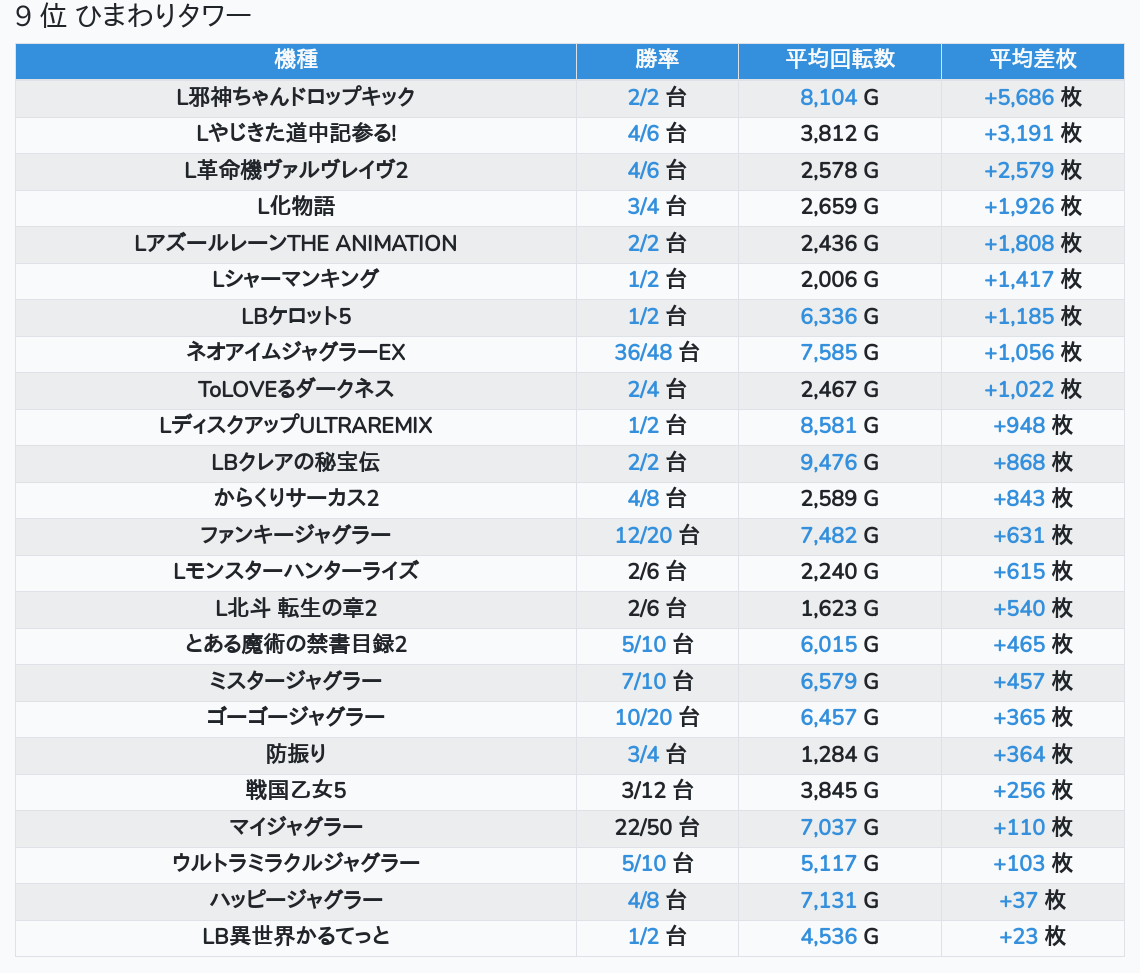The image size is (1140, 973).
Task: Click the +3,191 枚 average difference value
Action: tap(1032, 133)
